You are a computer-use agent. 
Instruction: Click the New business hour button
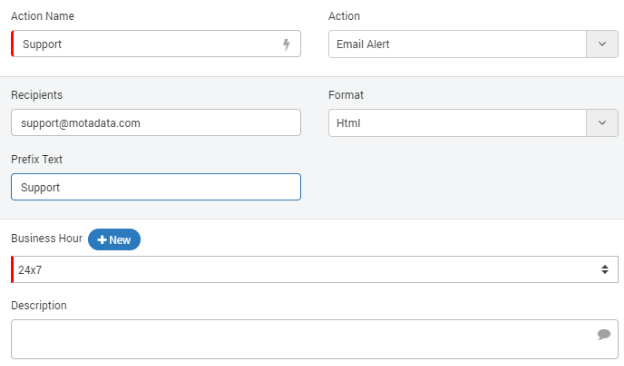tap(114, 239)
